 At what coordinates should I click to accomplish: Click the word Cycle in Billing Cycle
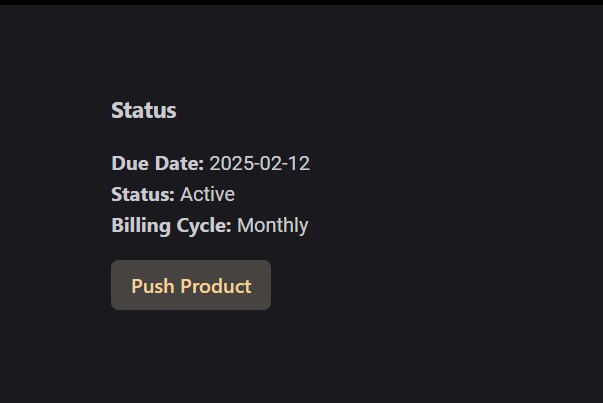click(204, 225)
